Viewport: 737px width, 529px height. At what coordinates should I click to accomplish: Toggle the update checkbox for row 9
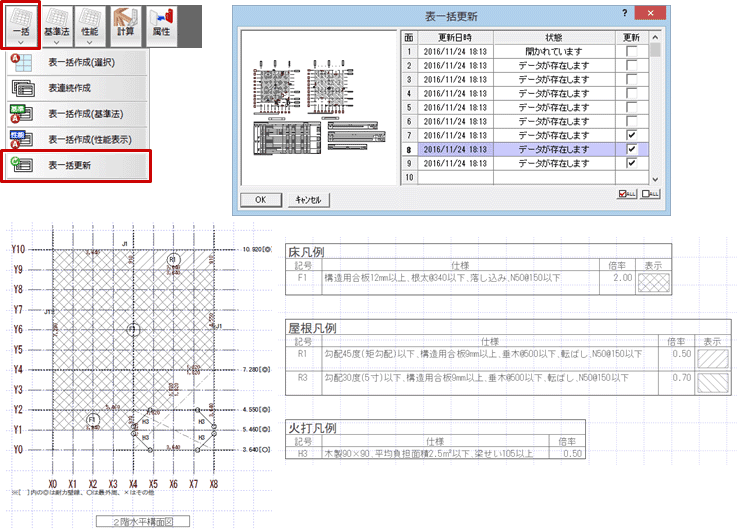[630, 162]
